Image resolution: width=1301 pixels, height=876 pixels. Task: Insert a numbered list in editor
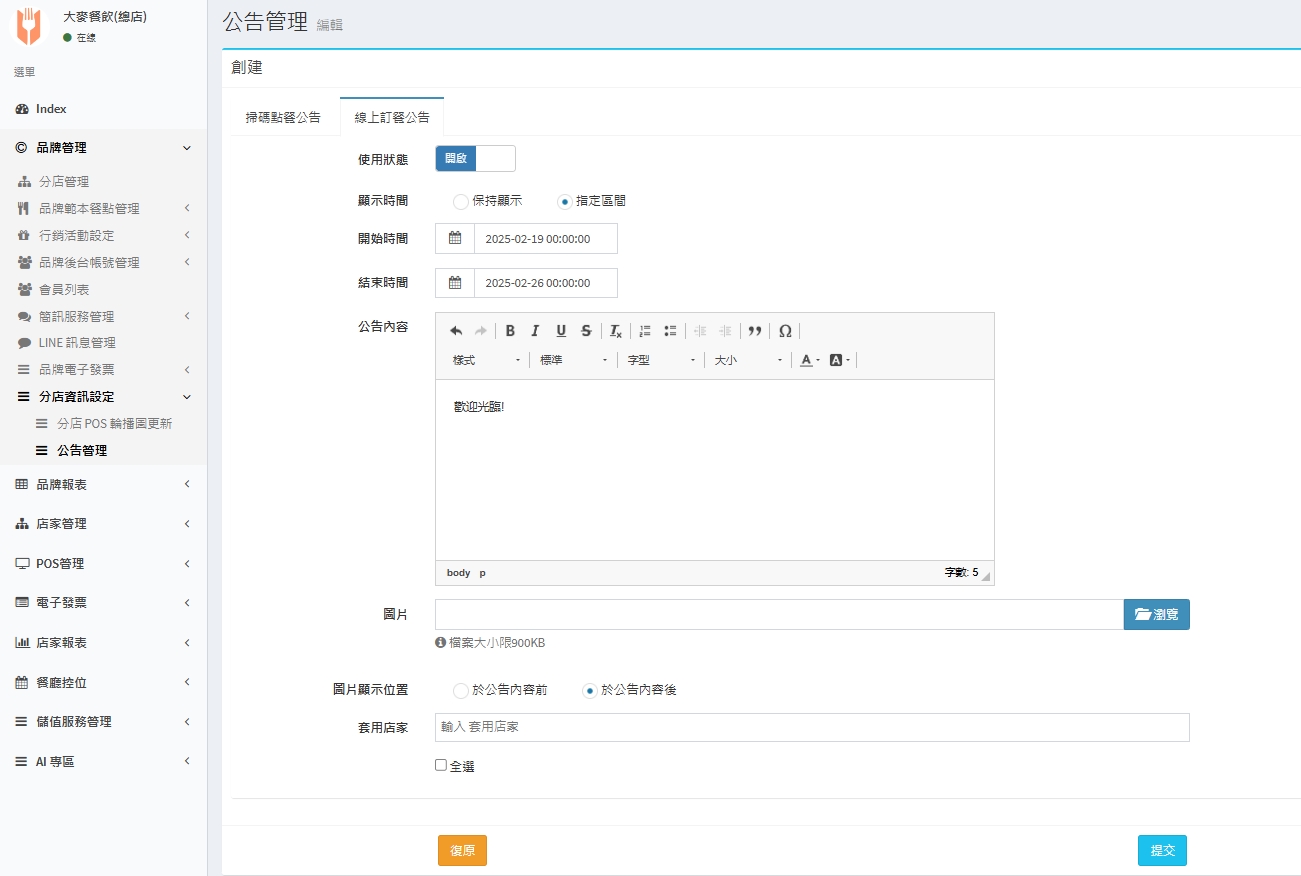coord(645,331)
